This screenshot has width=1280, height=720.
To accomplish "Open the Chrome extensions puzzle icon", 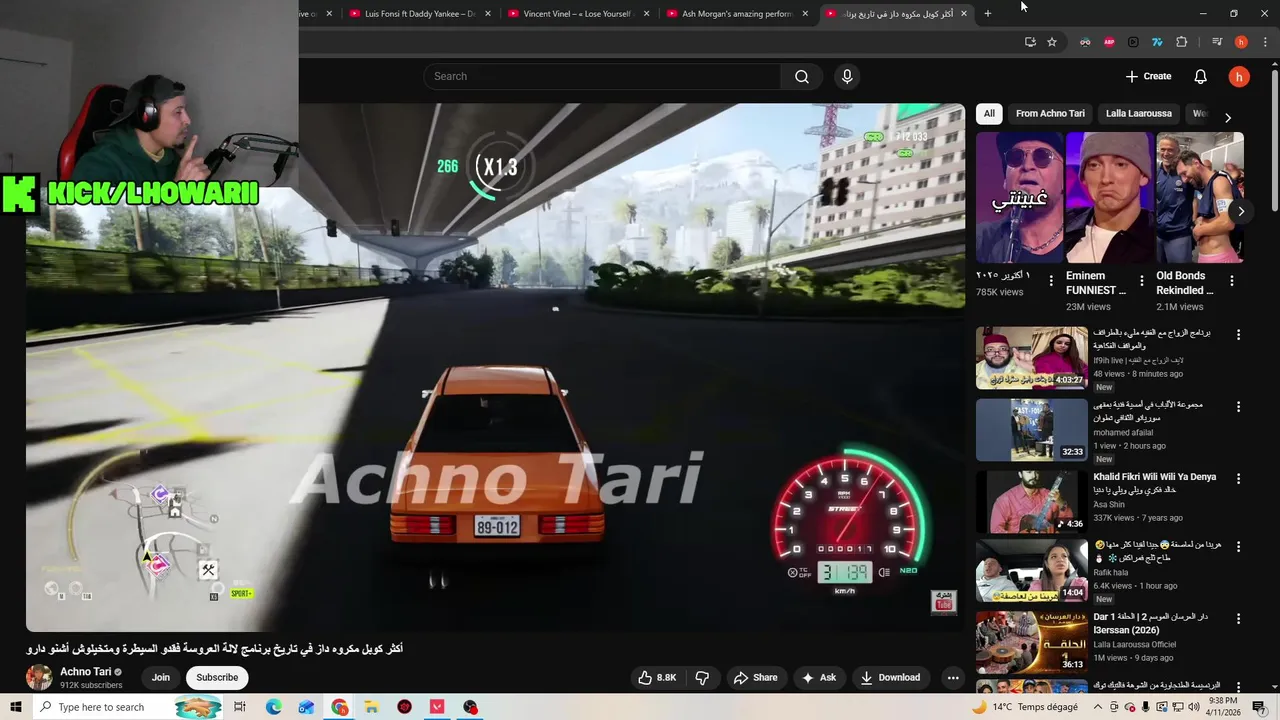I will coord(1181,42).
